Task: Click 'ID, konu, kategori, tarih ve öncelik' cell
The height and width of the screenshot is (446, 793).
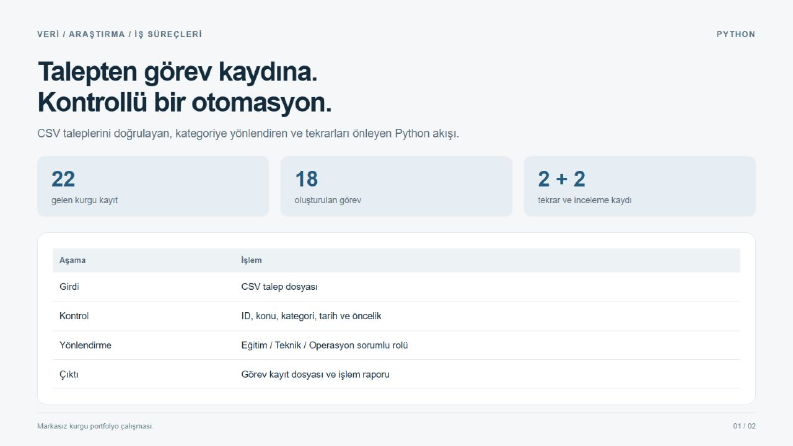Action: click(x=311, y=316)
